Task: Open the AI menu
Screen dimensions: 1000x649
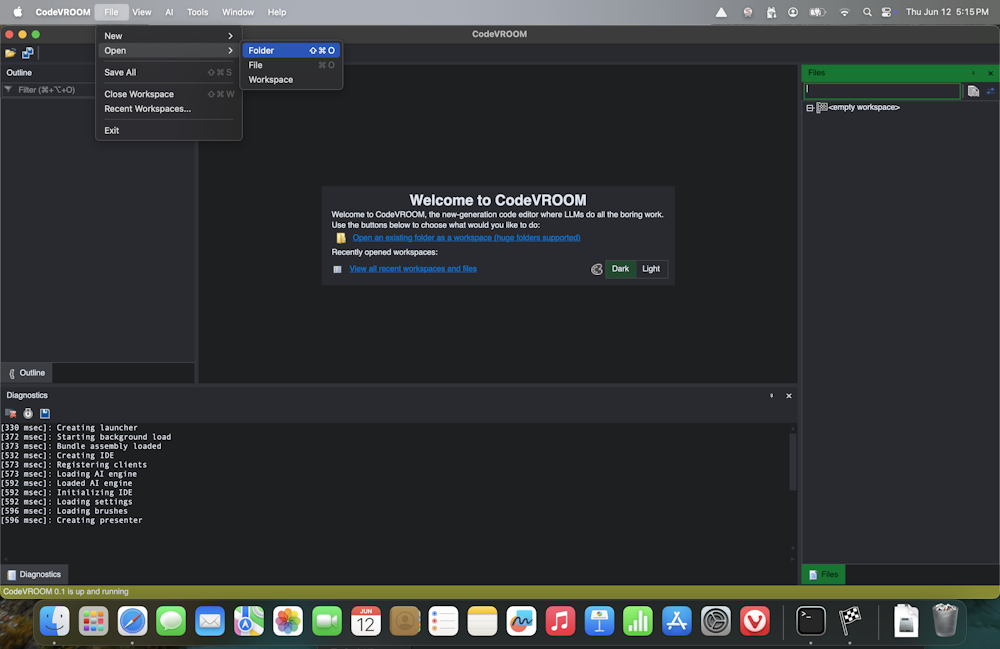Action: [x=169, y=12]
